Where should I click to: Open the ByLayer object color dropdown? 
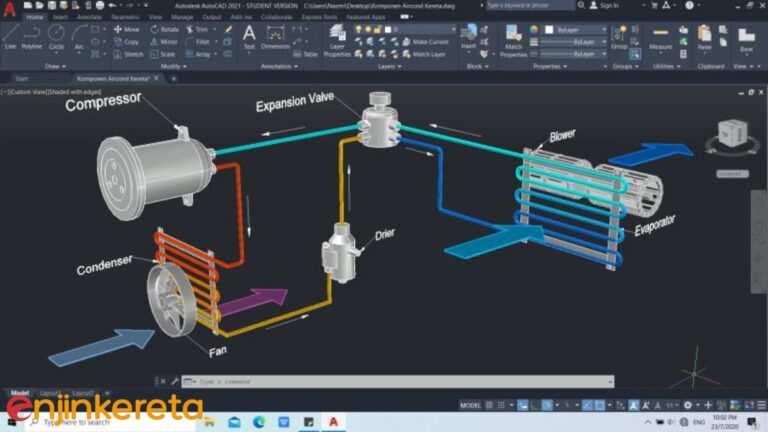(572, 29)
